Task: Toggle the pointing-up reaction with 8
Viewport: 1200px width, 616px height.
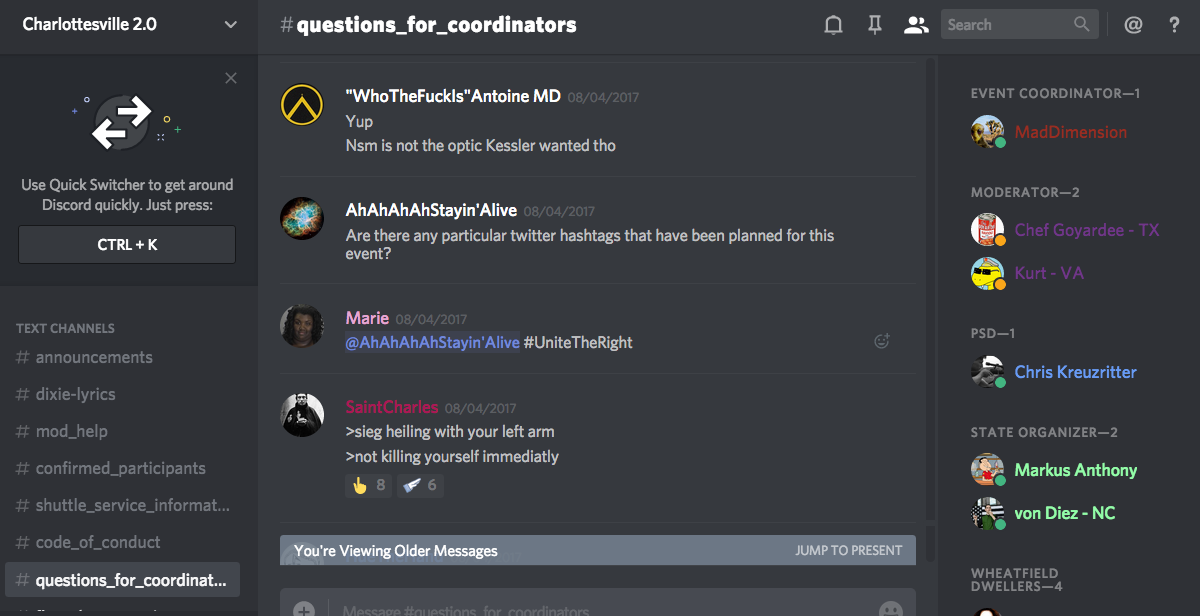Action: pos(367,485)
